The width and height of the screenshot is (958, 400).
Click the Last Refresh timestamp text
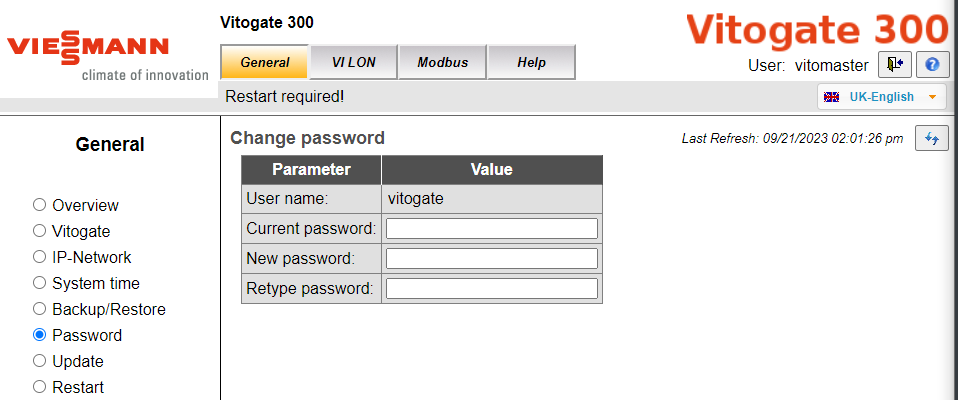click(792, 139)
